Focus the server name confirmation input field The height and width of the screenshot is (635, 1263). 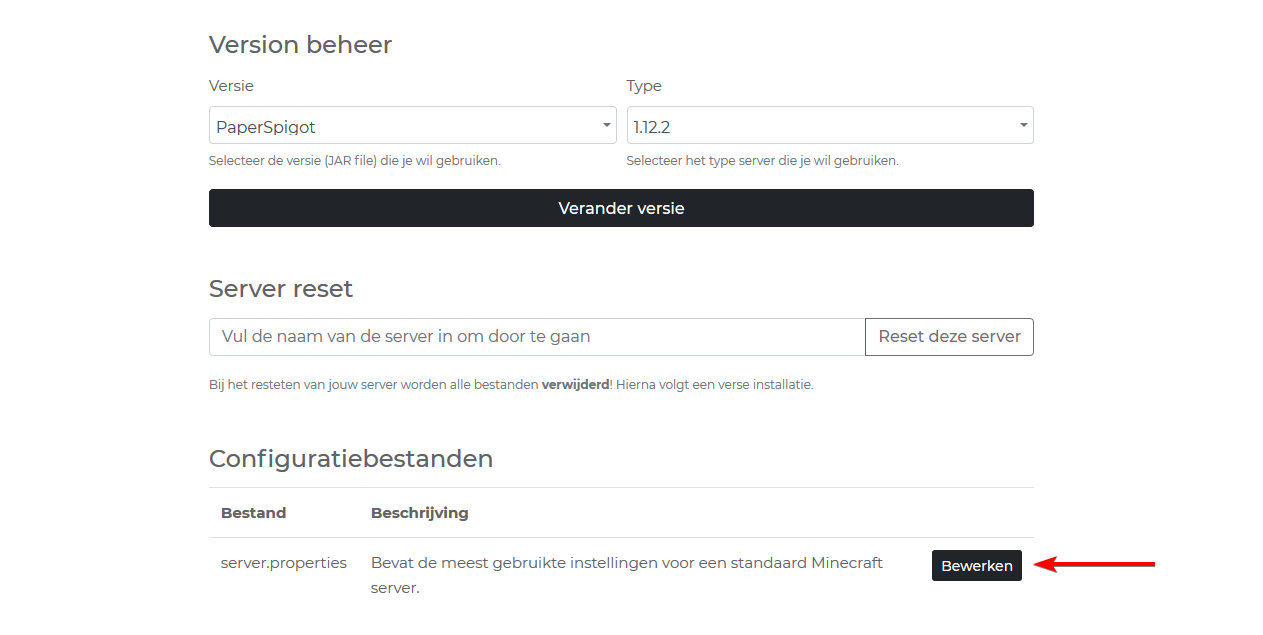(536, 337)
